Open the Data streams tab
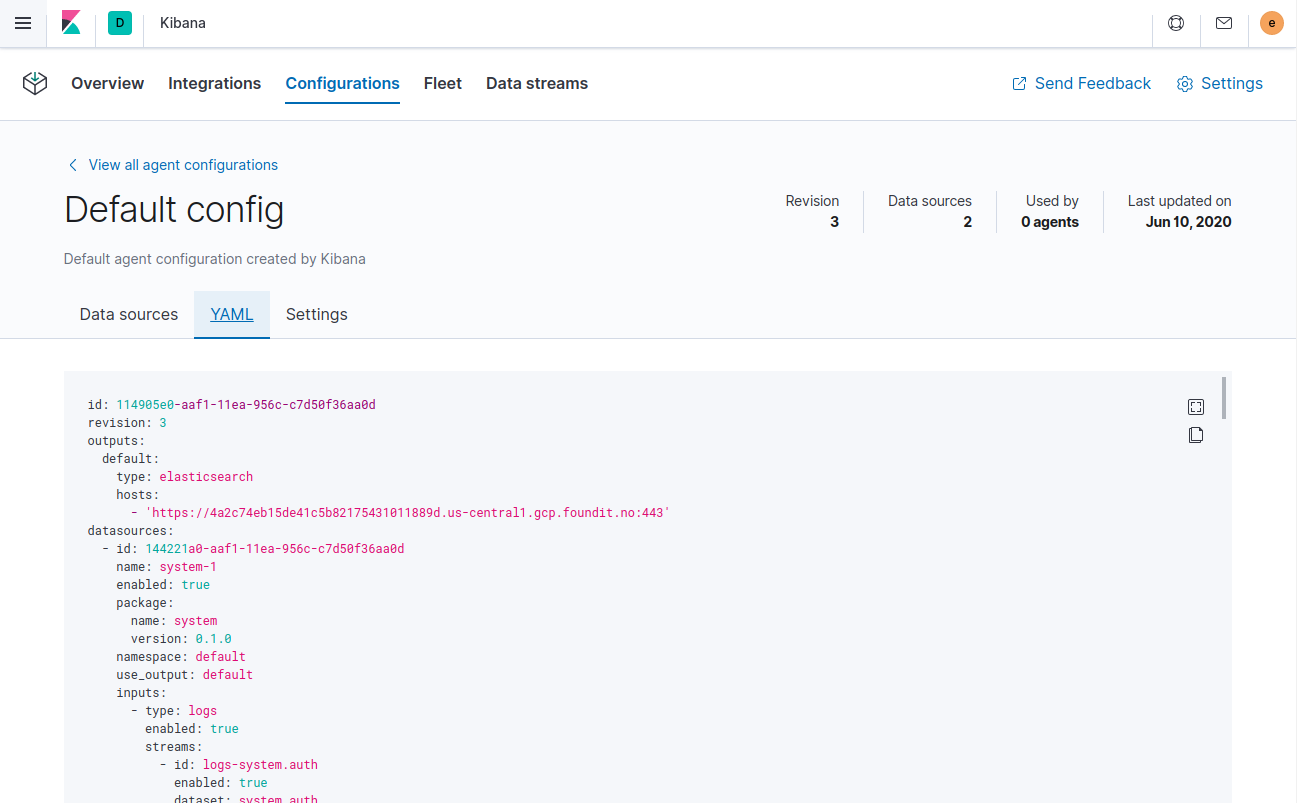1297x803 pixels. pyautogui.click(x=536, y=84)
